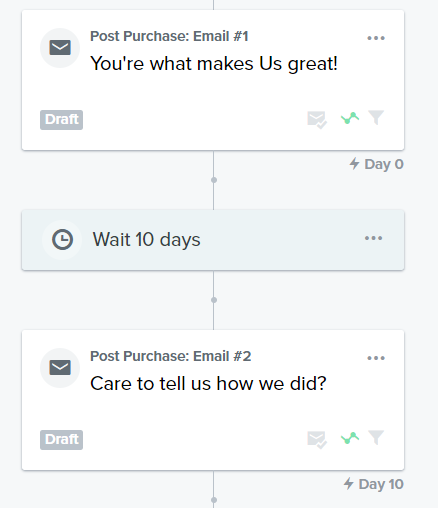Image resolution: width=438 pixels, height=508 pixels.
Task: Open three-dot menu on Email #1 card
Action: [376, 38]
